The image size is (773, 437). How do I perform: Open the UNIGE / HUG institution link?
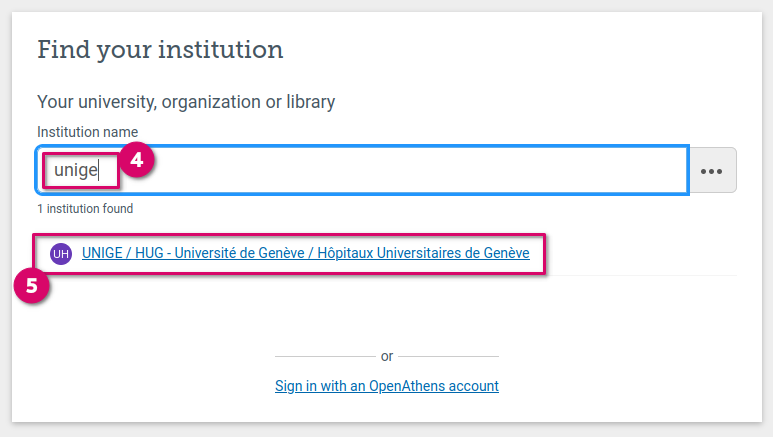pos(305,254)
